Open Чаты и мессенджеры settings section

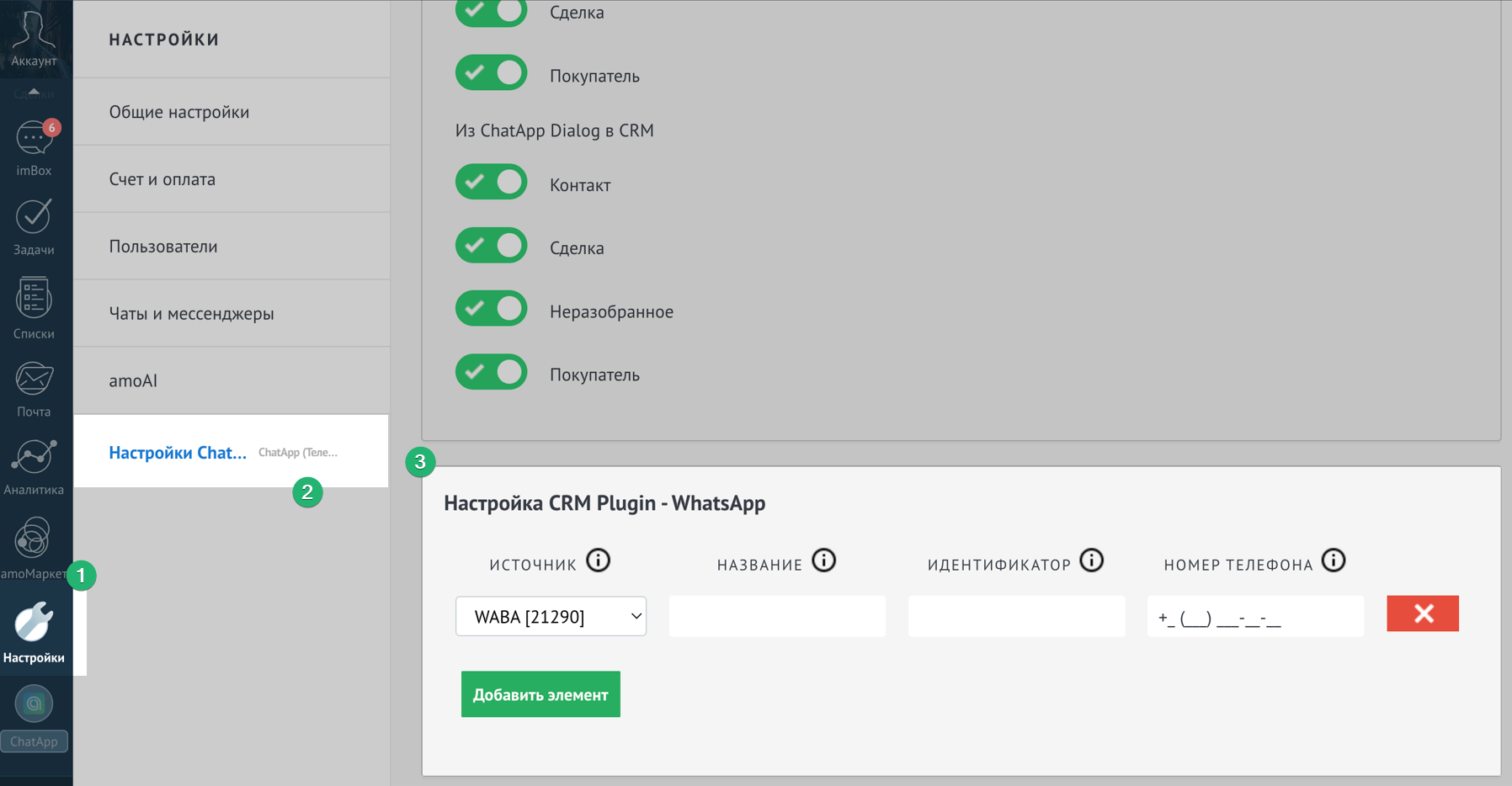191,314
